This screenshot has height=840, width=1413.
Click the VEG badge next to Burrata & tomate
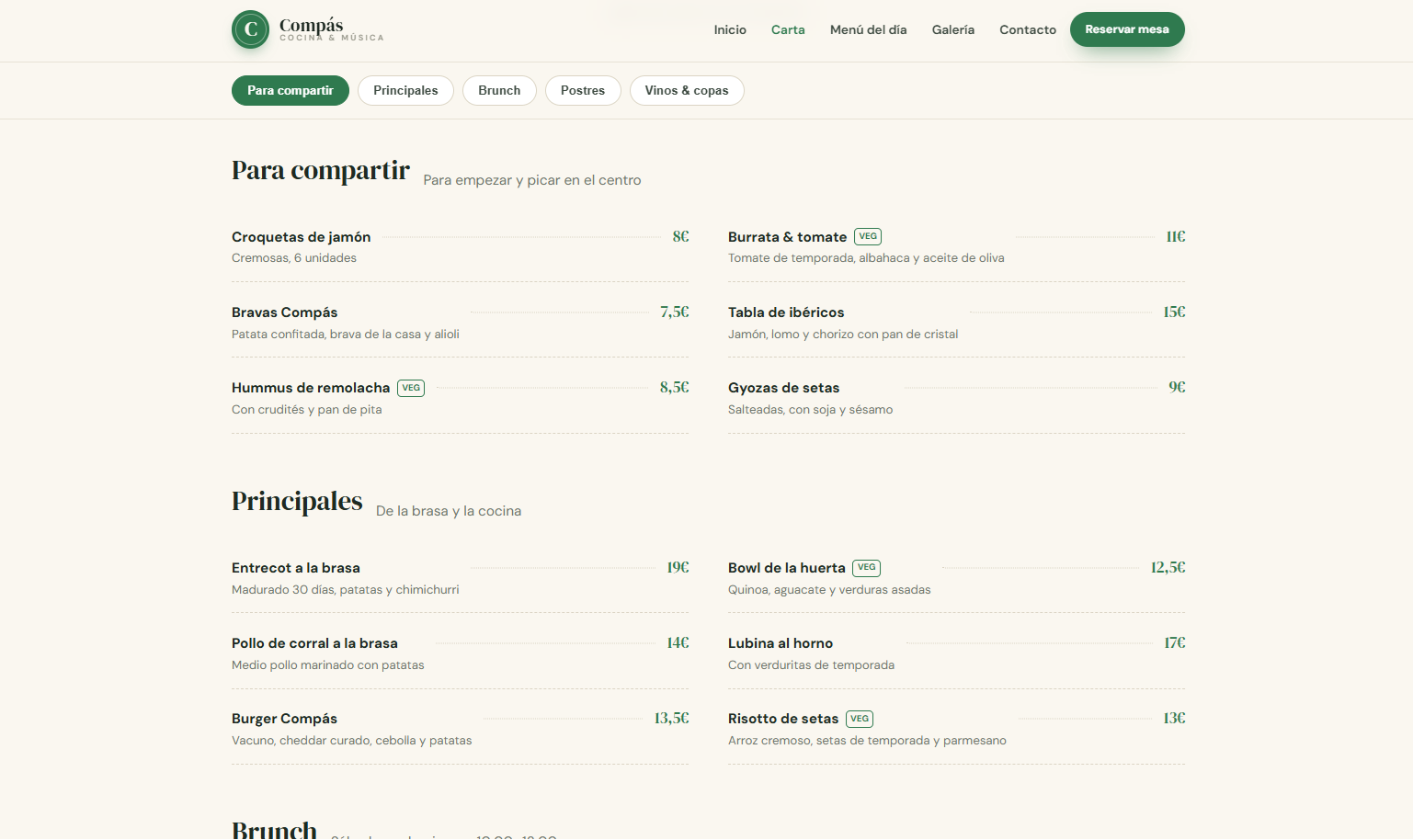tap(868, 236)
